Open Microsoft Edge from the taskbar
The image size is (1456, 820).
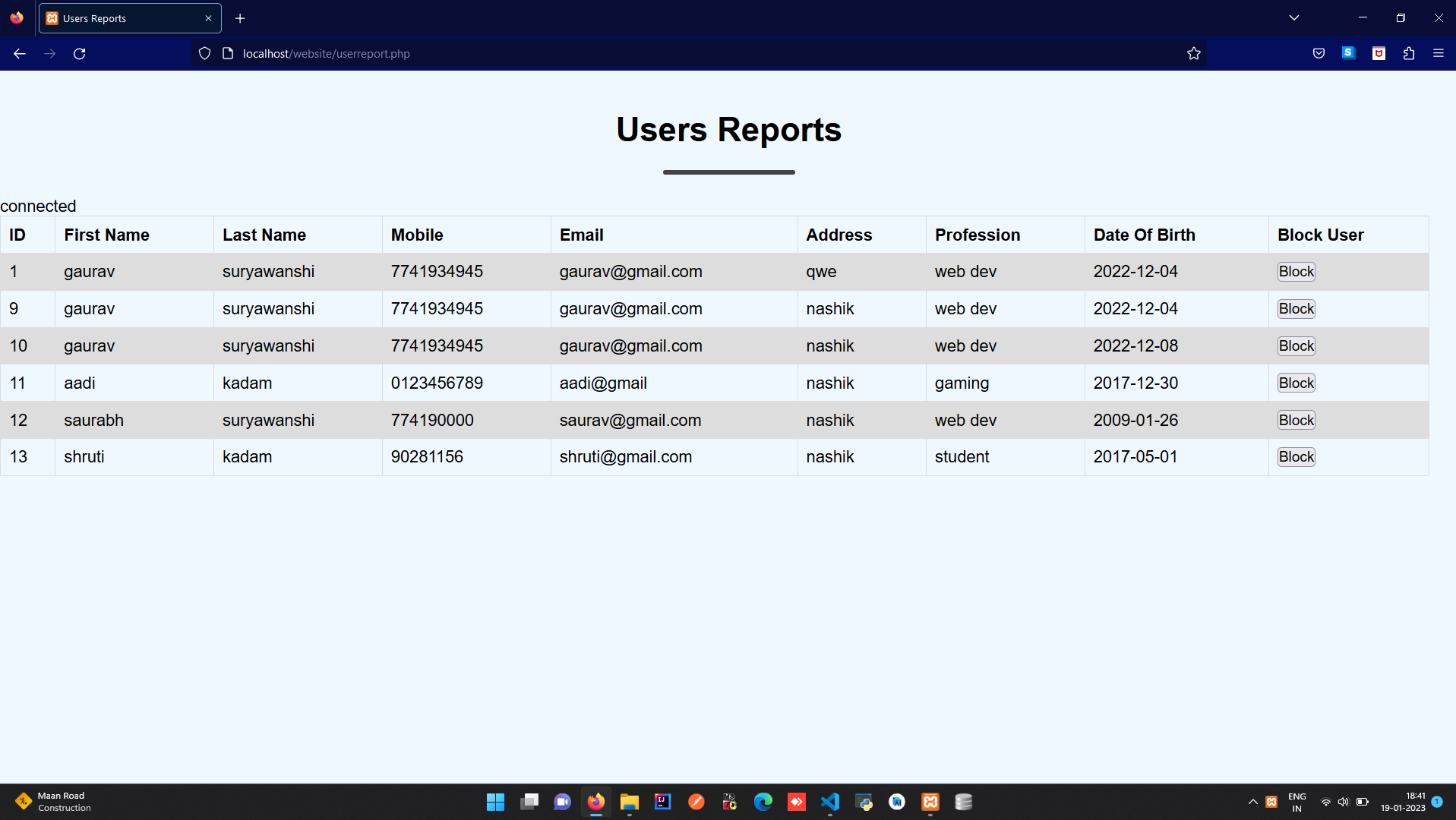pos(763,802)
